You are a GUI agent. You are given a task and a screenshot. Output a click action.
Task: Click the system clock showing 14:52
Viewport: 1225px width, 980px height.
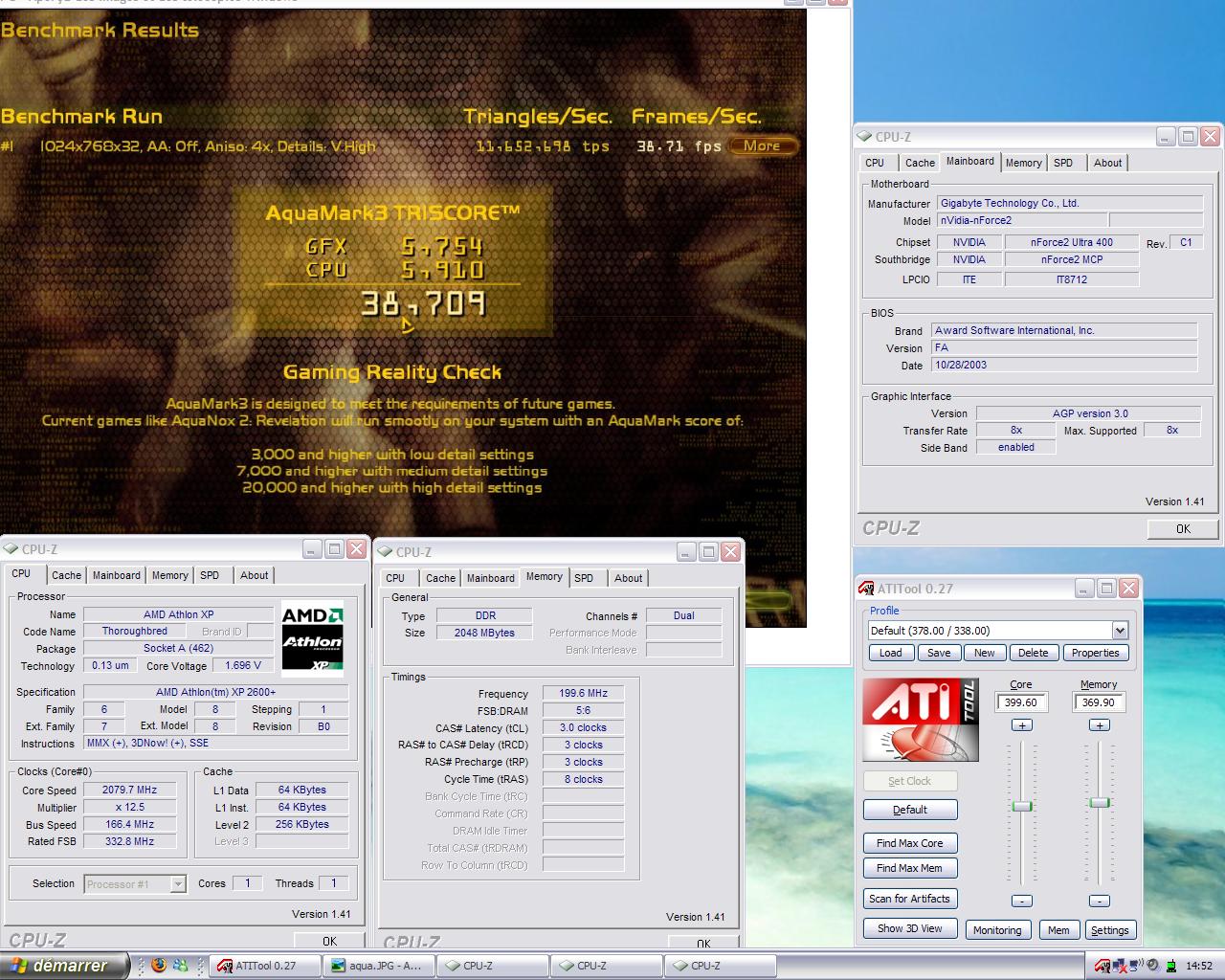coord(1199,966)
